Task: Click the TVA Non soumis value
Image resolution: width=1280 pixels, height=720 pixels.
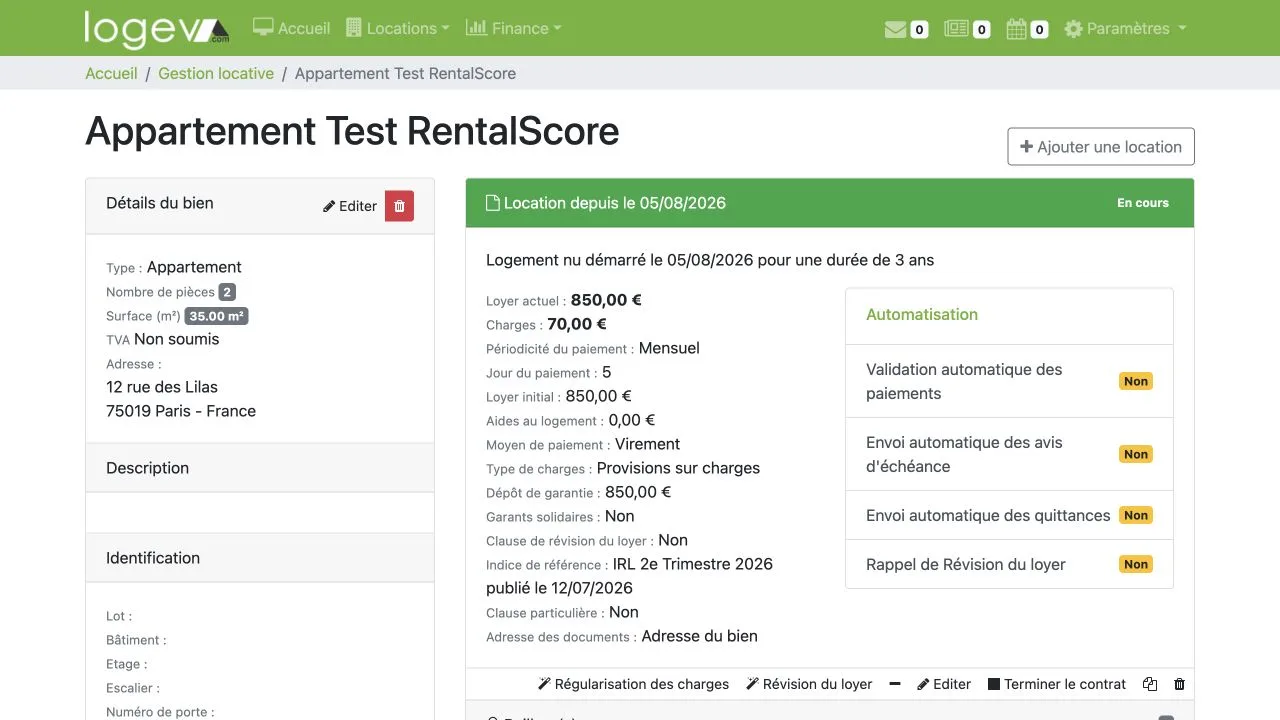Action: 176,339
